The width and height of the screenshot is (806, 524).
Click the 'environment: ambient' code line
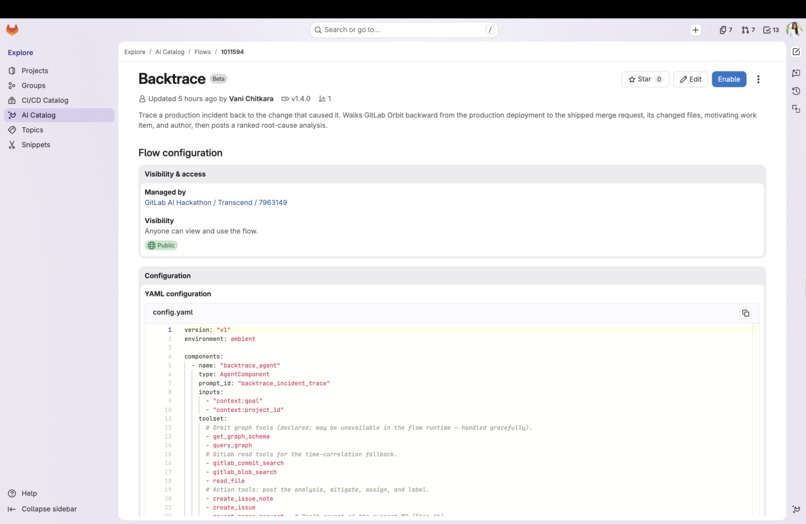(220, 339)
